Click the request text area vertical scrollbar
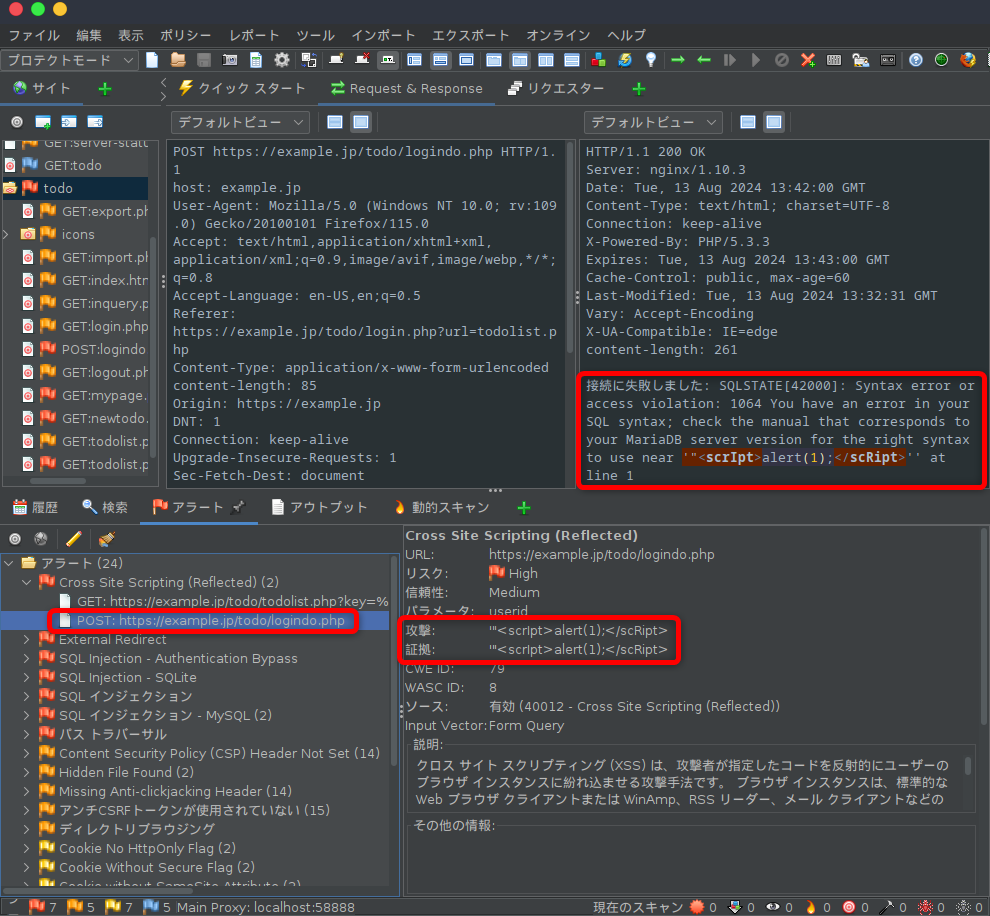This screenshot has height=916, width=990. pyautogui.click(x=571, y=246)
